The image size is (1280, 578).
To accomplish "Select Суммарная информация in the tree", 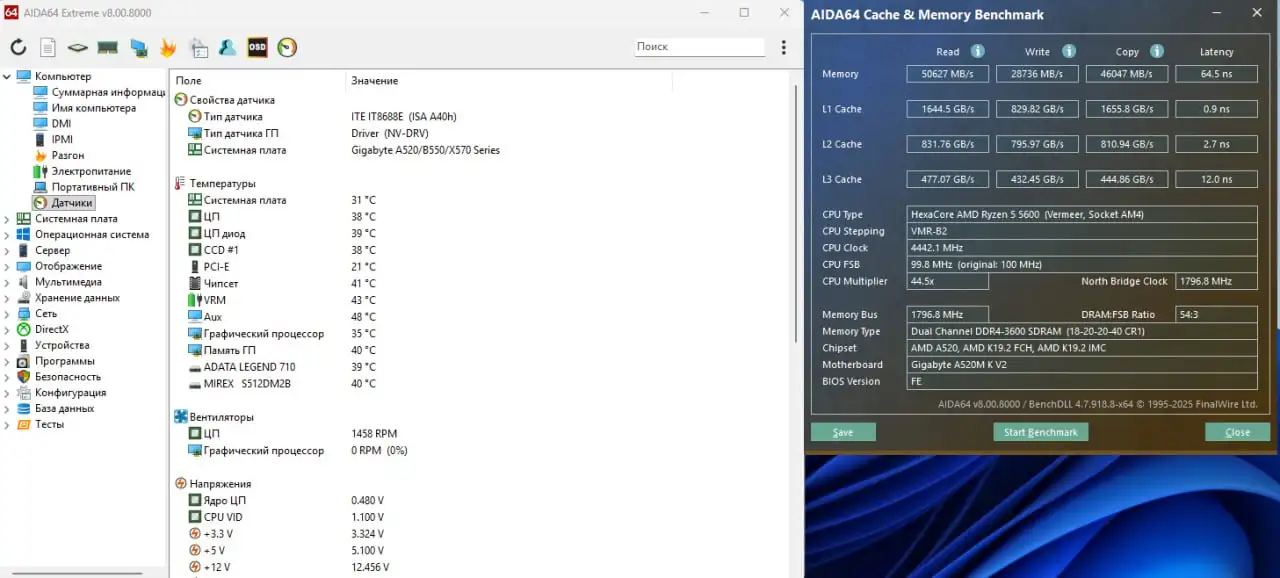I will [108, 92].
